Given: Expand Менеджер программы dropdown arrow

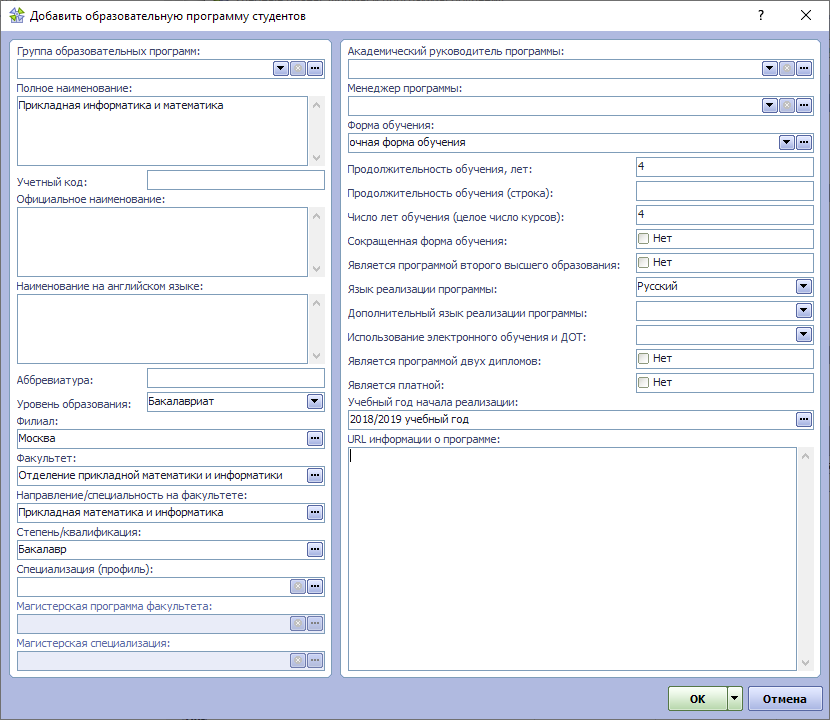Looking at the screenshot, I should point(770,105).
